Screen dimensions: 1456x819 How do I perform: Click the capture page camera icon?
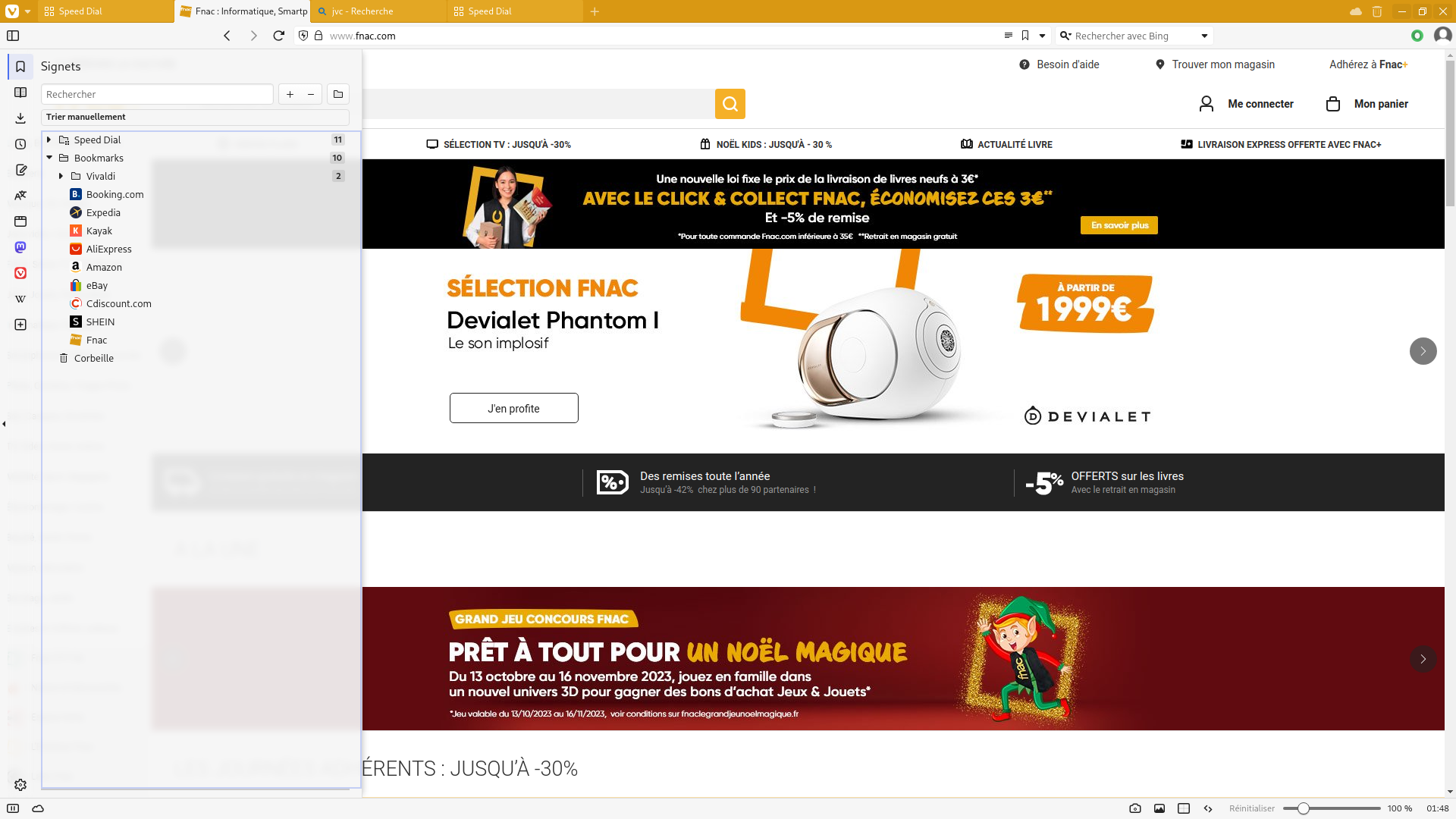tap(1135, 808)
